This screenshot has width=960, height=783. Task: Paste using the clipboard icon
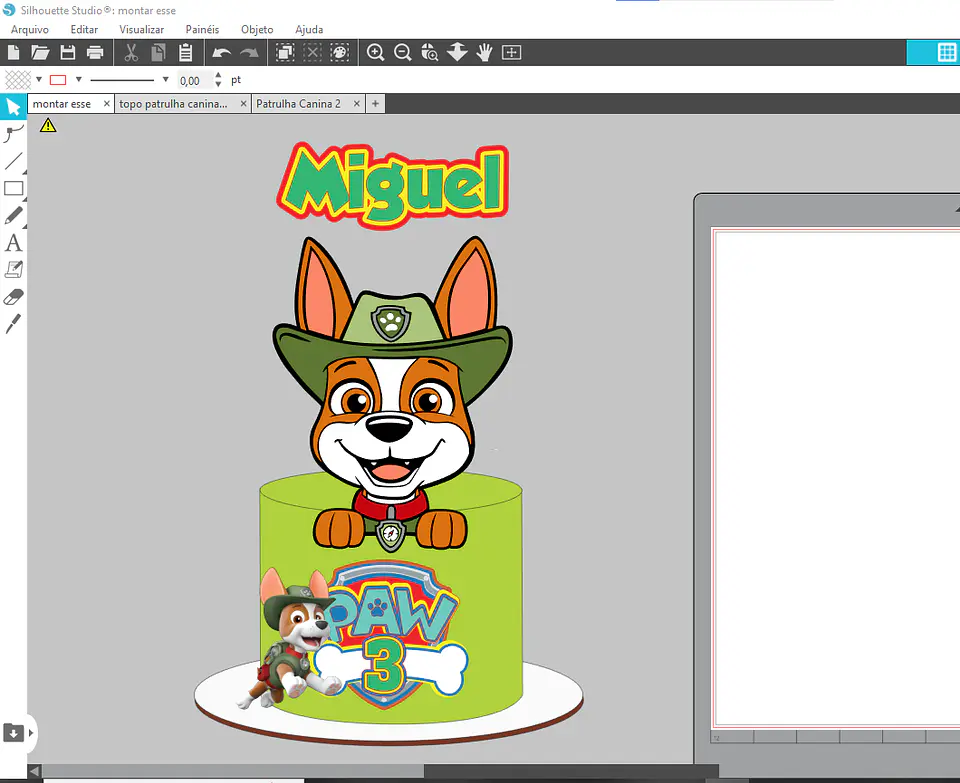click(186, 53)
